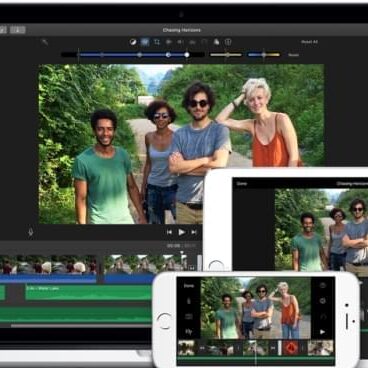Image resolution: width=368 pixels, height=368 pixels.
Task: Tap the iPhone video preview
Action: click(x=256, y=308)
